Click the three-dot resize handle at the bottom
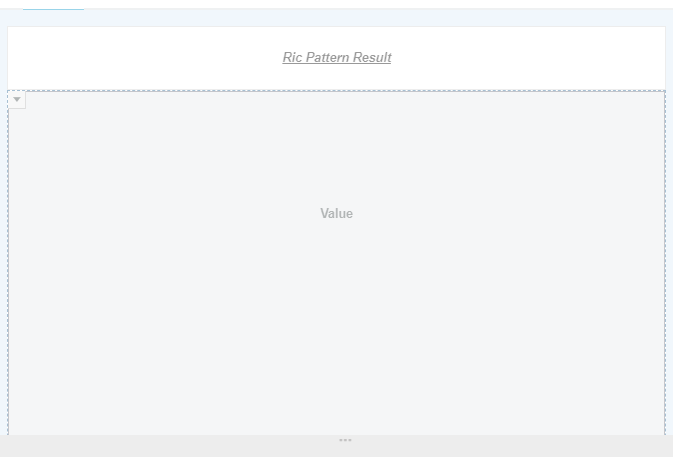Viewport: 673px width, 457px height. click(x=345, y=440)
